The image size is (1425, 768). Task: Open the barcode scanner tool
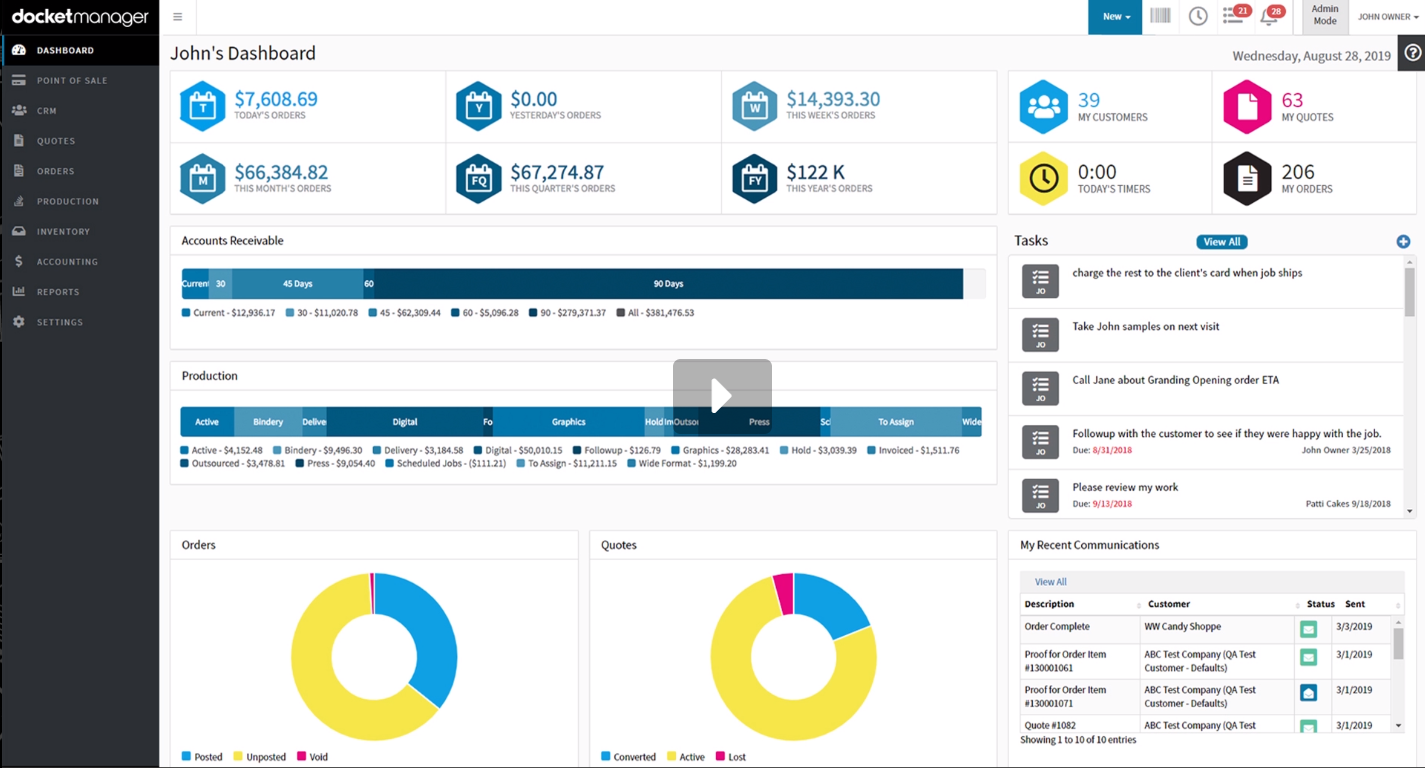pyautogui.click(x=1160, y=16)
